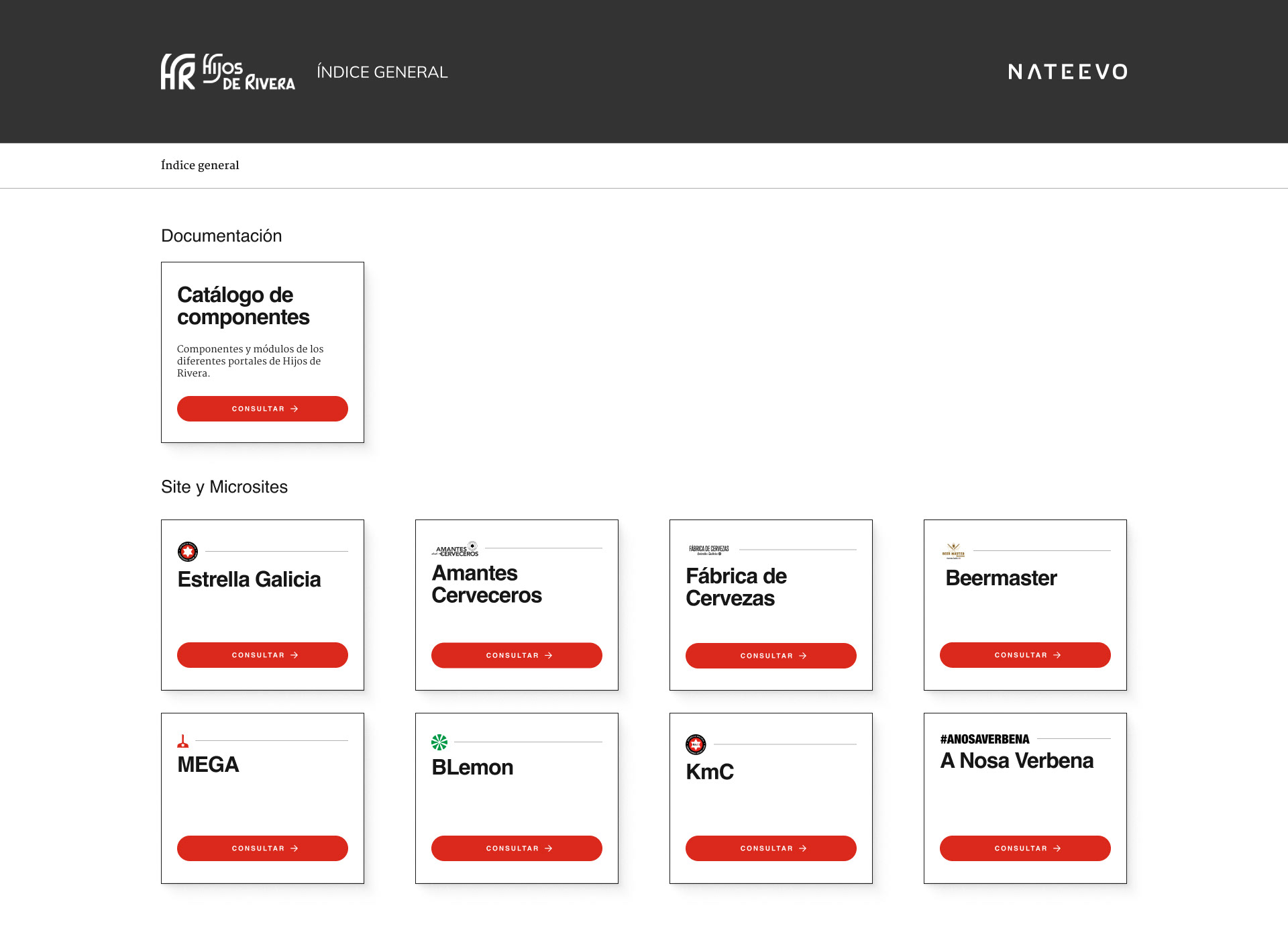This screenshot has width=1288, height=943.
Task: Click the A Nosa Verbena card title
Action: click(x=1017, y=760)
